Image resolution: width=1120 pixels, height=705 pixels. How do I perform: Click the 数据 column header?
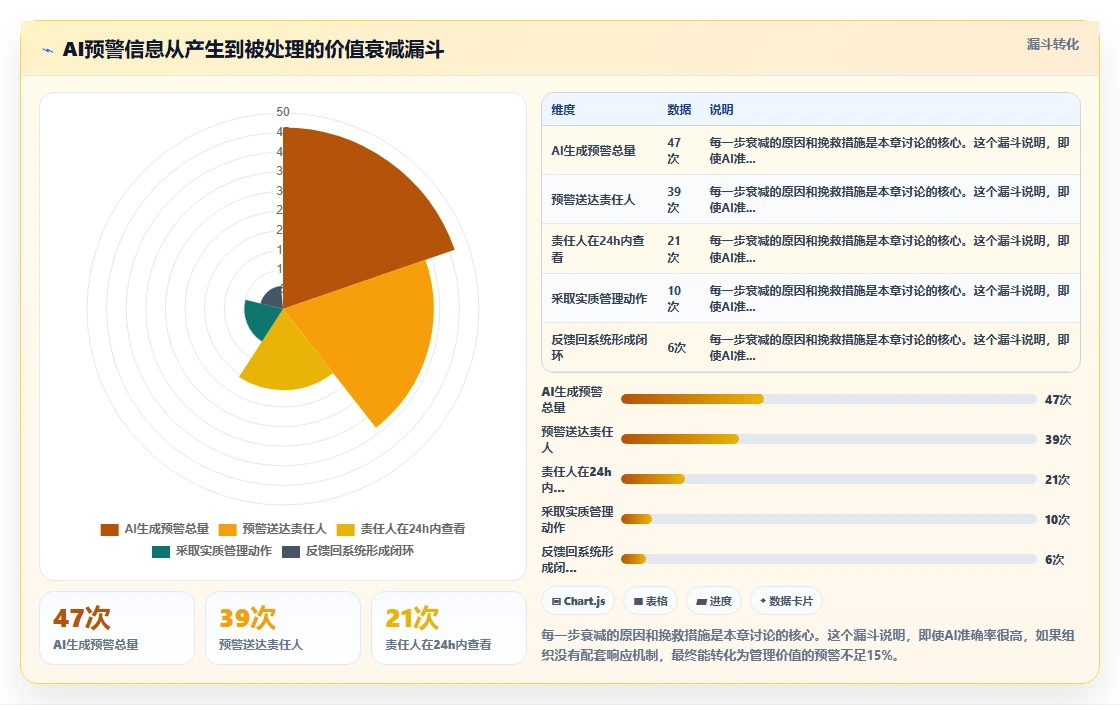point(679,110)
